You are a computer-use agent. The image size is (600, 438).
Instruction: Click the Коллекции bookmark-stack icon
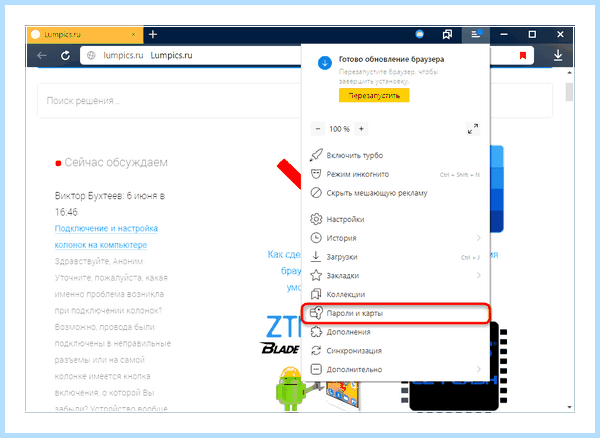pyautogui.click(x=316, y=294)
